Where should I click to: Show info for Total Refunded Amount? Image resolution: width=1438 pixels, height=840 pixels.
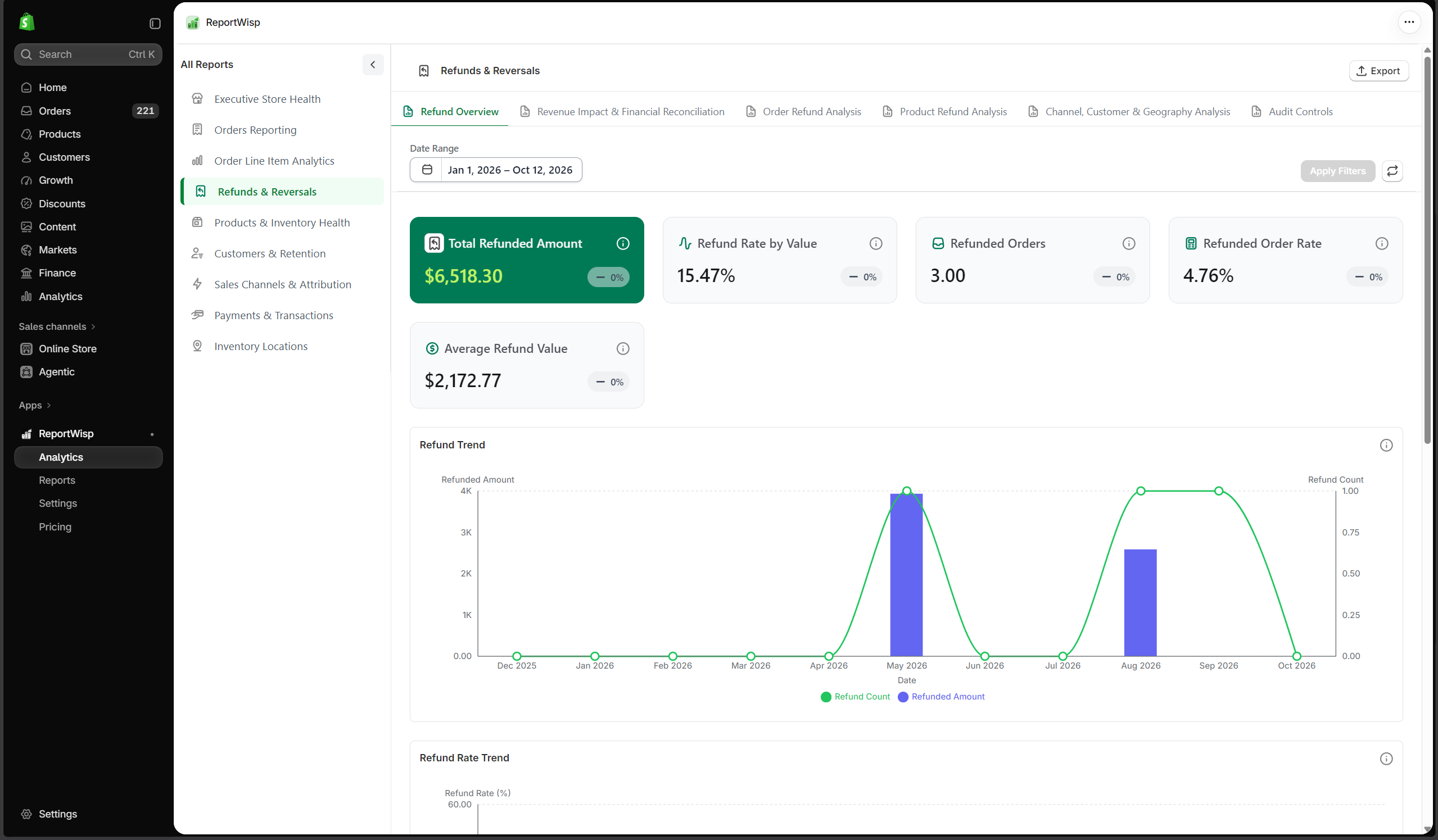click(622, 243)
